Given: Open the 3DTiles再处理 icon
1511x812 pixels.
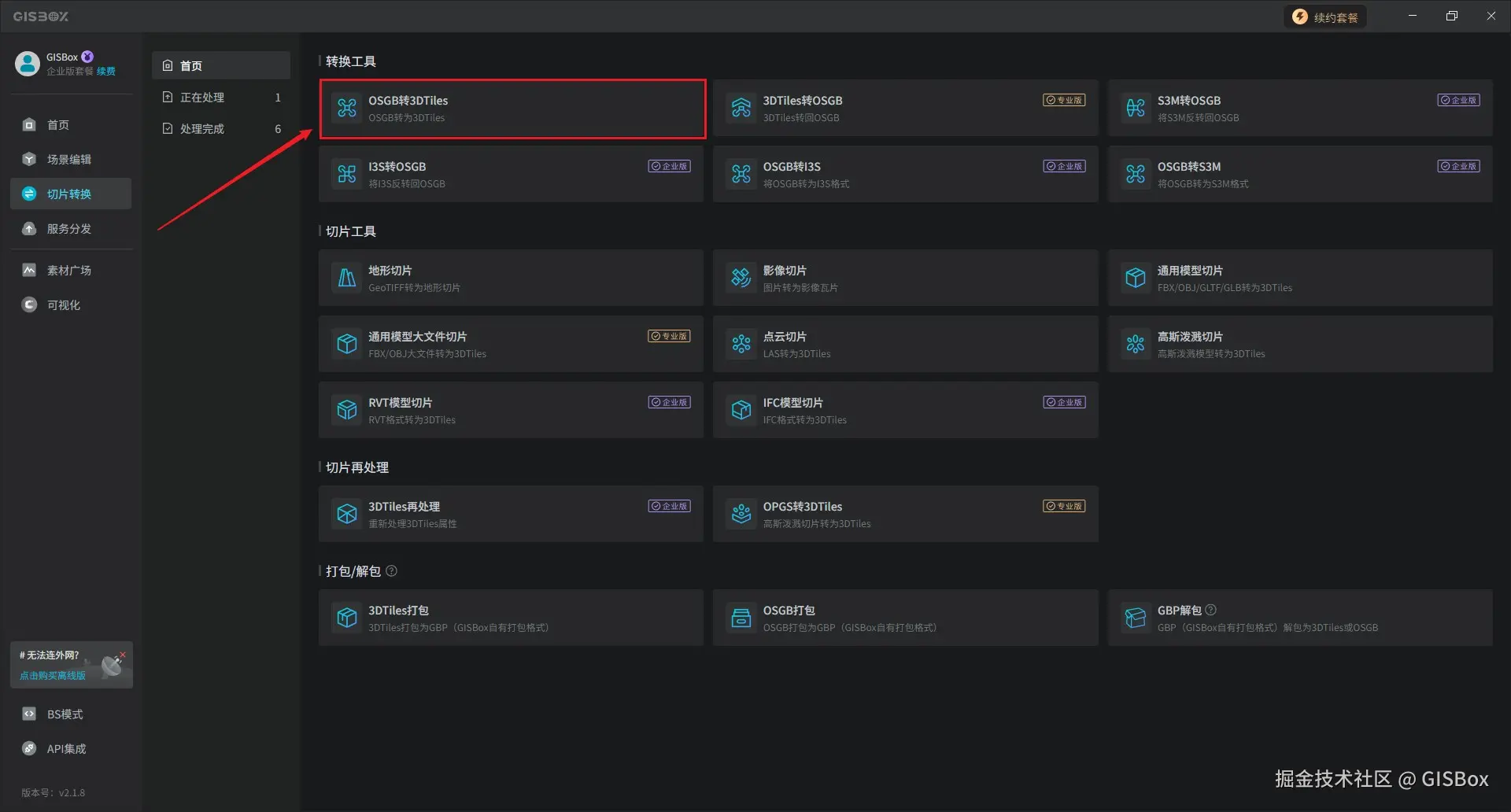Looking at the screenshot, I should point(347,514).
